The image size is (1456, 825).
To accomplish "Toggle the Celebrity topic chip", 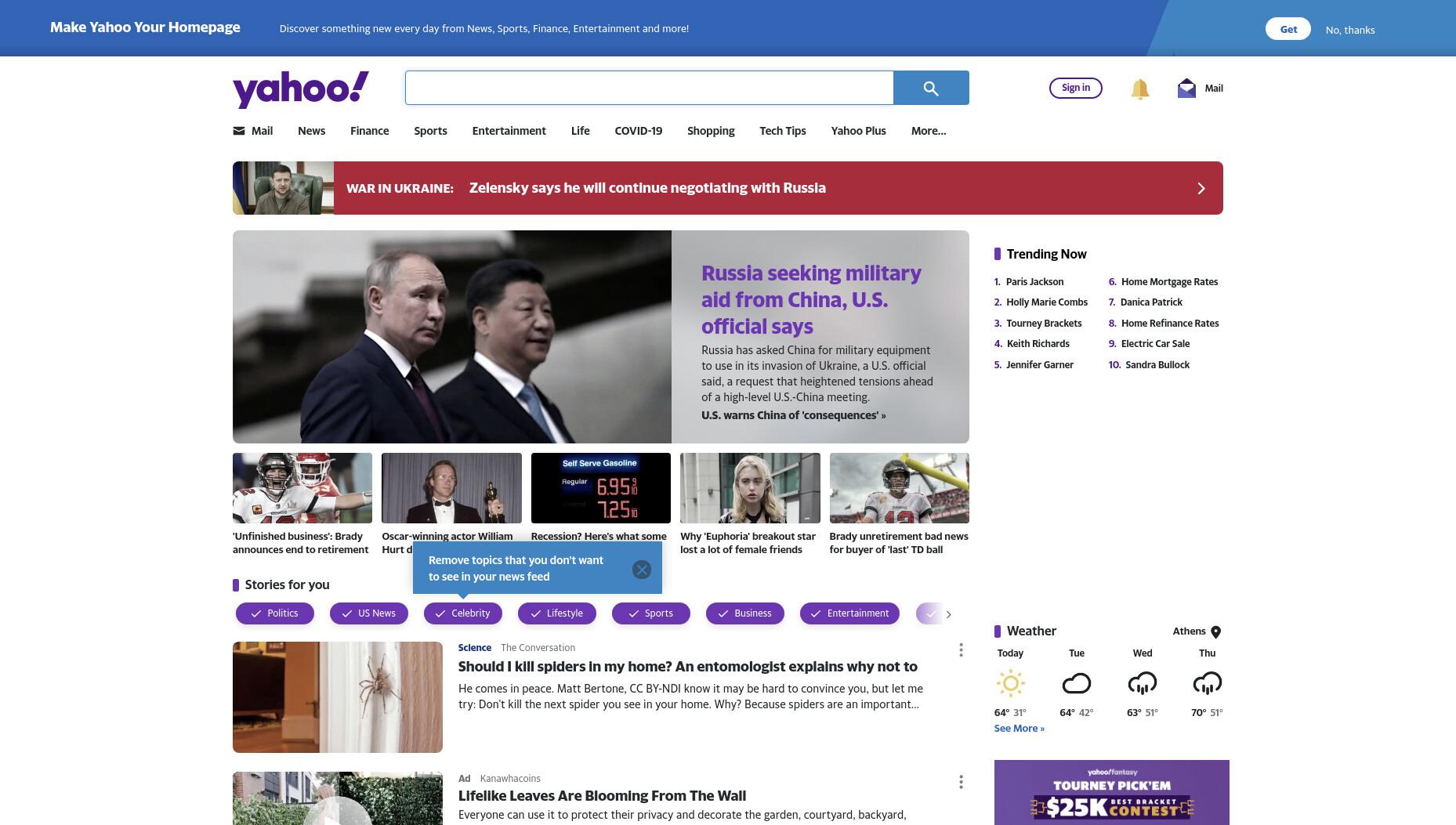I will point(462,613).
